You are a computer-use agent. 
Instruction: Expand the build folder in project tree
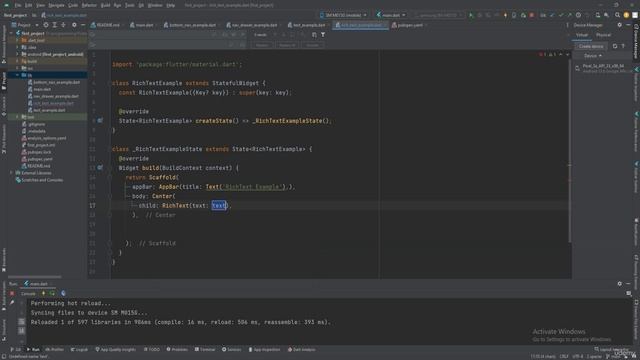(x=18, y=61)
